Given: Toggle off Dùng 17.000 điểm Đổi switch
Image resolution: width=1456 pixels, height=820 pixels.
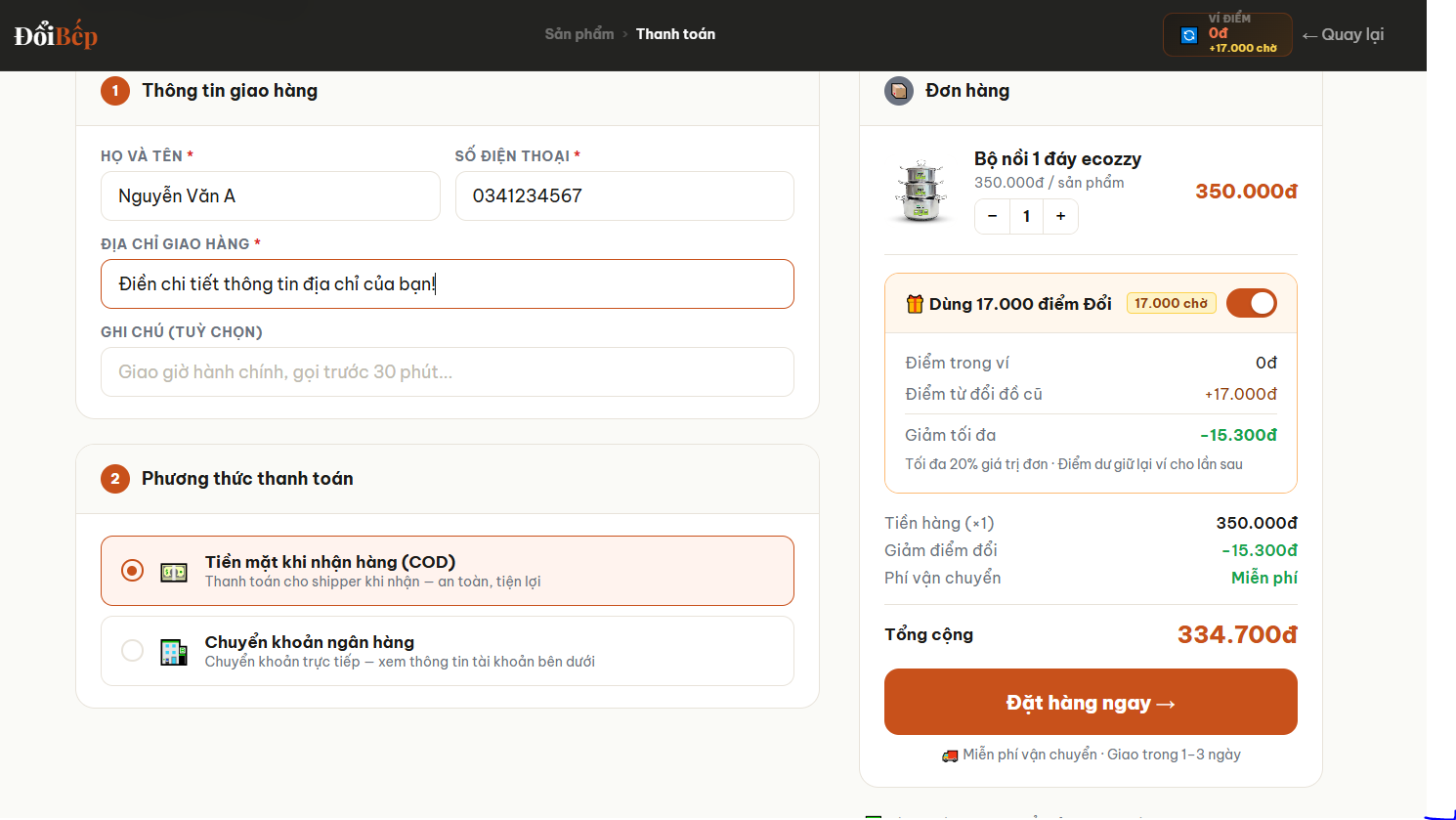Looking at the screenshot, I should 1252,304.
